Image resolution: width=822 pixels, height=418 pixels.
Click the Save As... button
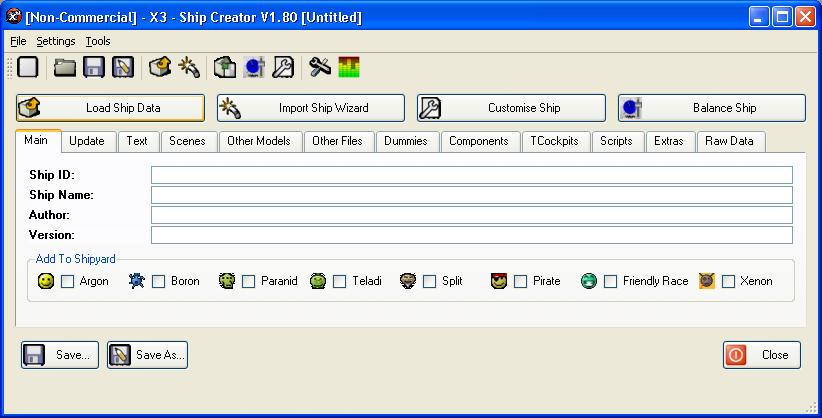point(148,355)
